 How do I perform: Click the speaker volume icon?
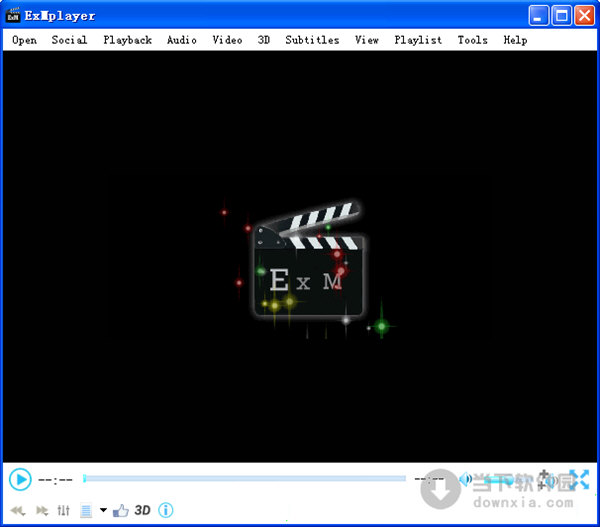(x=465, y=479)
